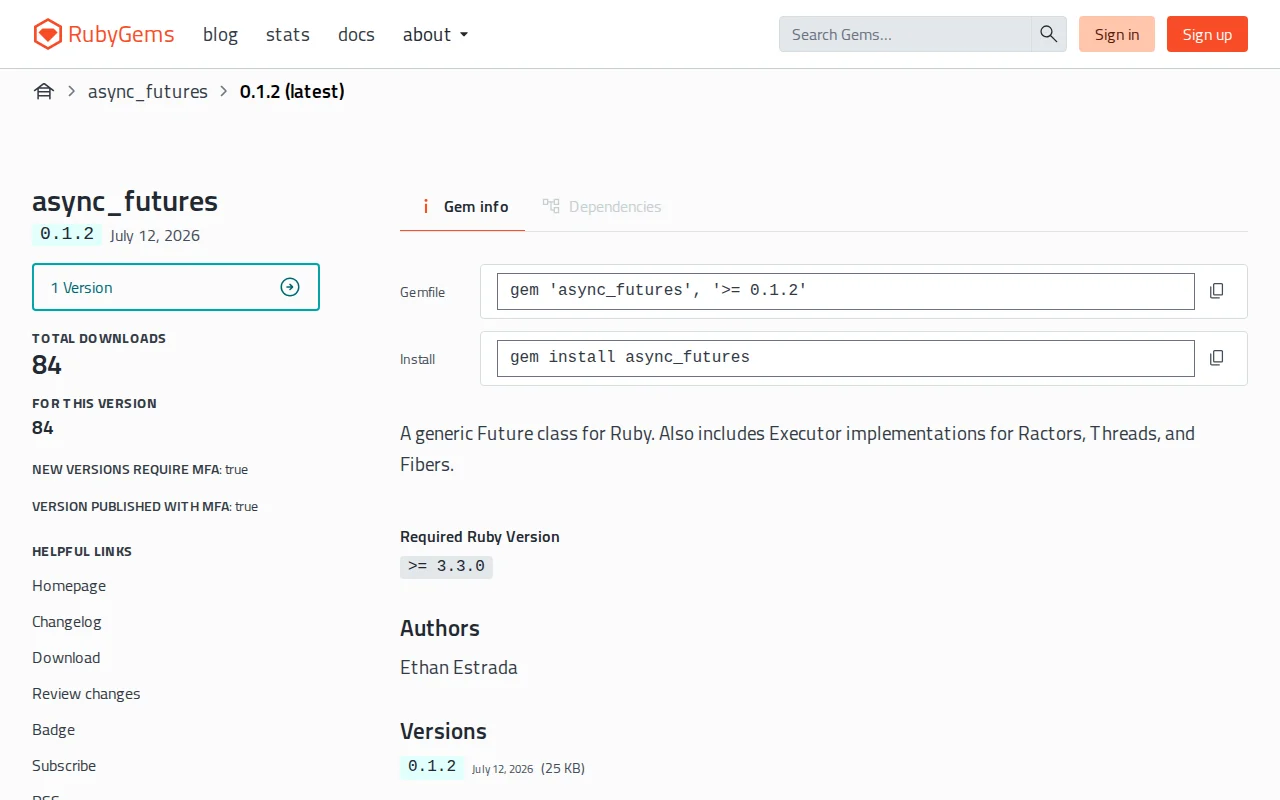Screen dimensions: 1280x800
Task: Click the NEW VERSIONS REQUIRE MFA text
Action: point(140,470)
